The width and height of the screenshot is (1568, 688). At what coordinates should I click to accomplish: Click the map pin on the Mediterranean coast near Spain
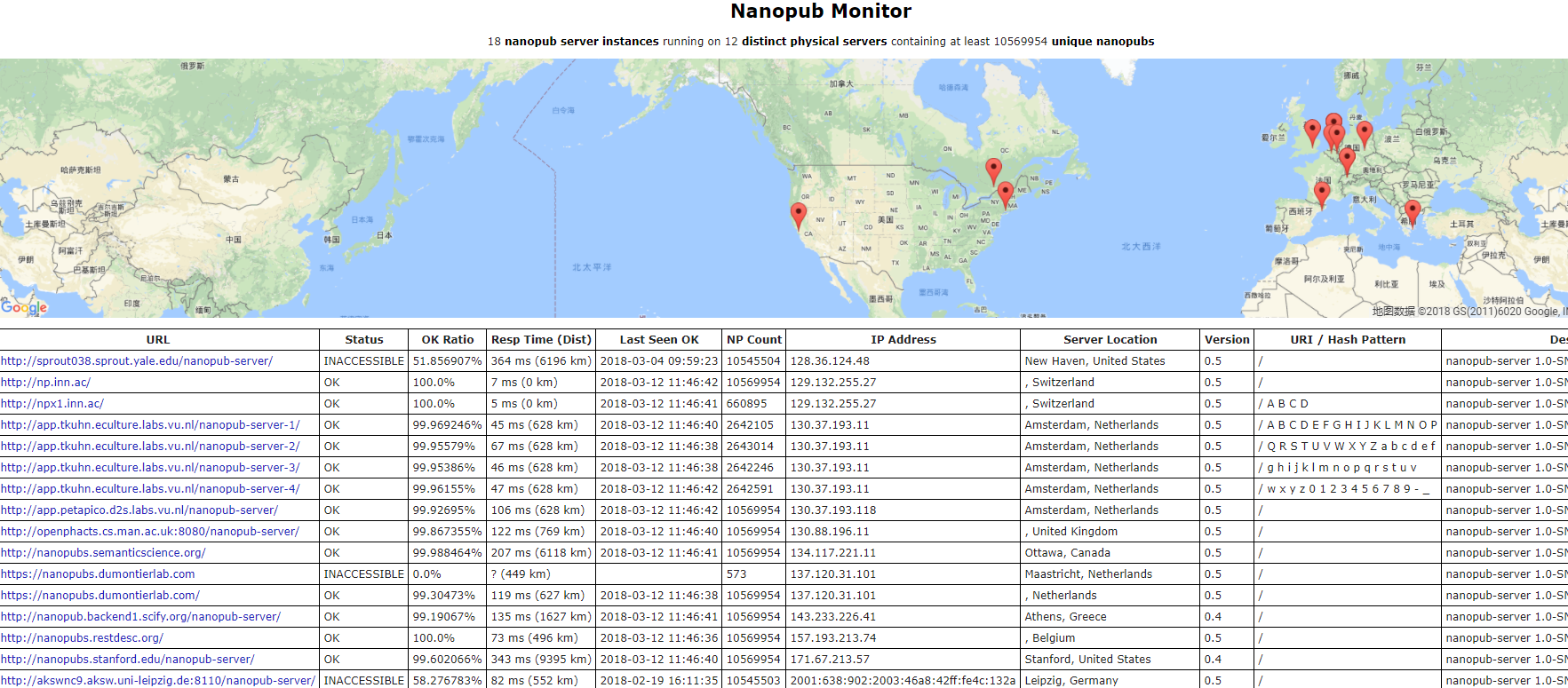[1322, 194]
